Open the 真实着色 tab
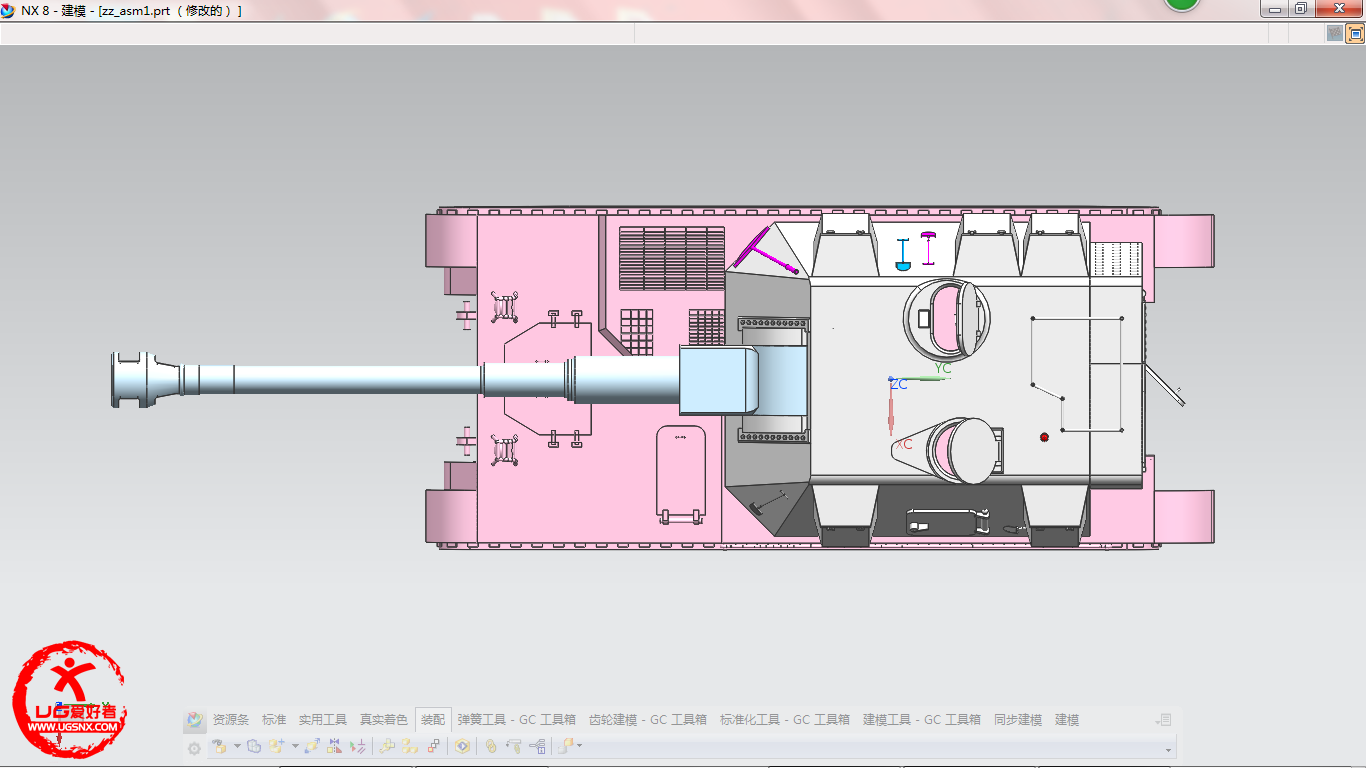The width and height of the screenshot is (1366, 768). [x=384, y=720]
